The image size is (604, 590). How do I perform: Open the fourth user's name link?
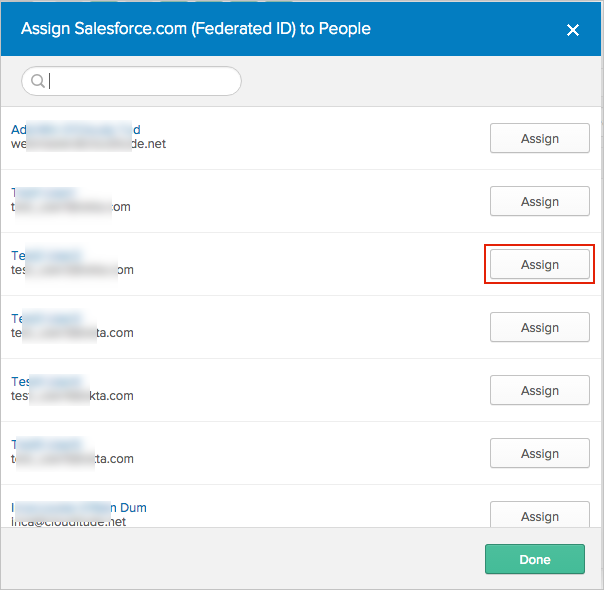tap(45, 318)
